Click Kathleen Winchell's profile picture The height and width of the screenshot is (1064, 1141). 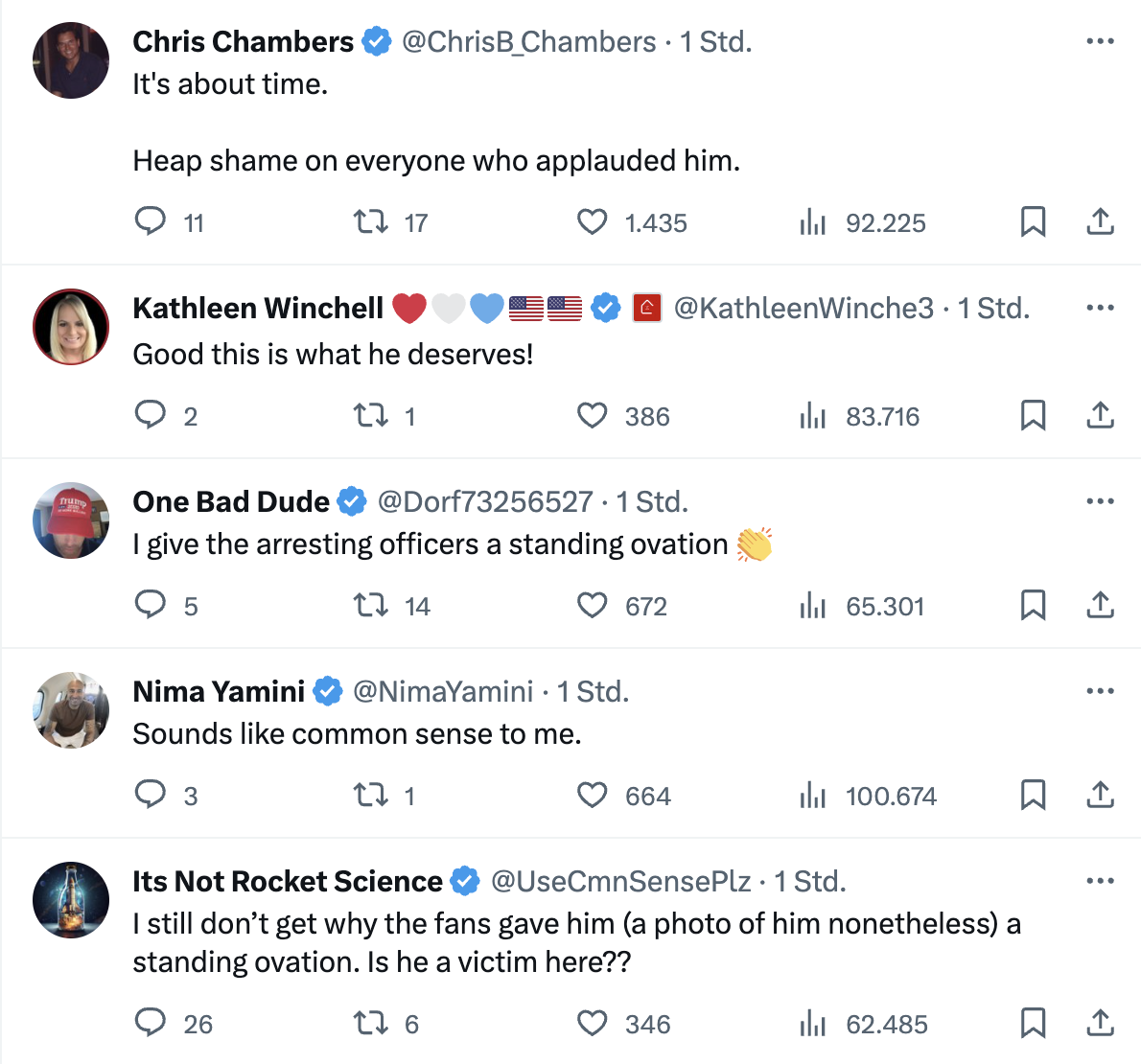(71, 327)
